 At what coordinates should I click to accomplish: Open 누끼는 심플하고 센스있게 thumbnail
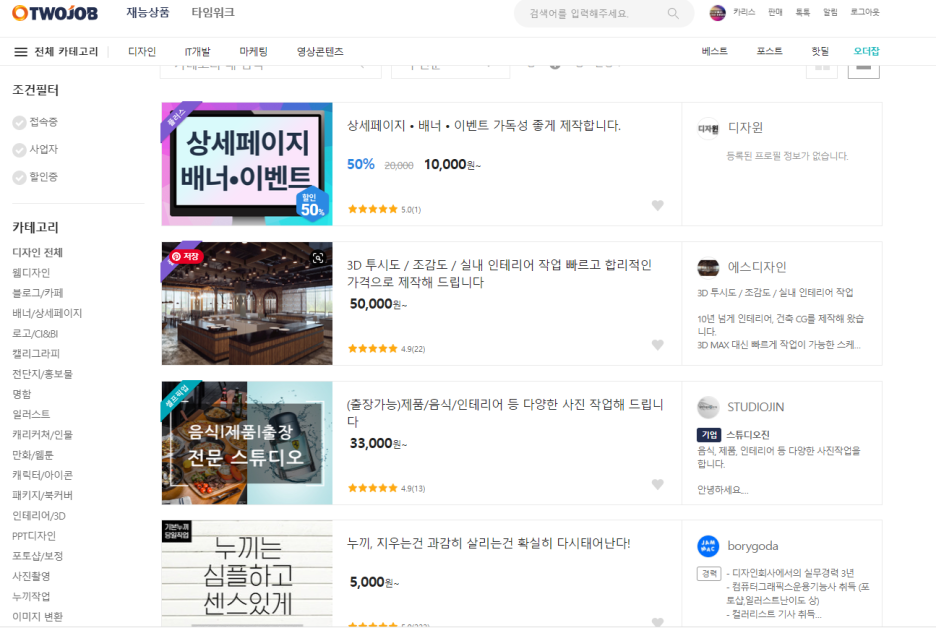(x=247, y=573)
